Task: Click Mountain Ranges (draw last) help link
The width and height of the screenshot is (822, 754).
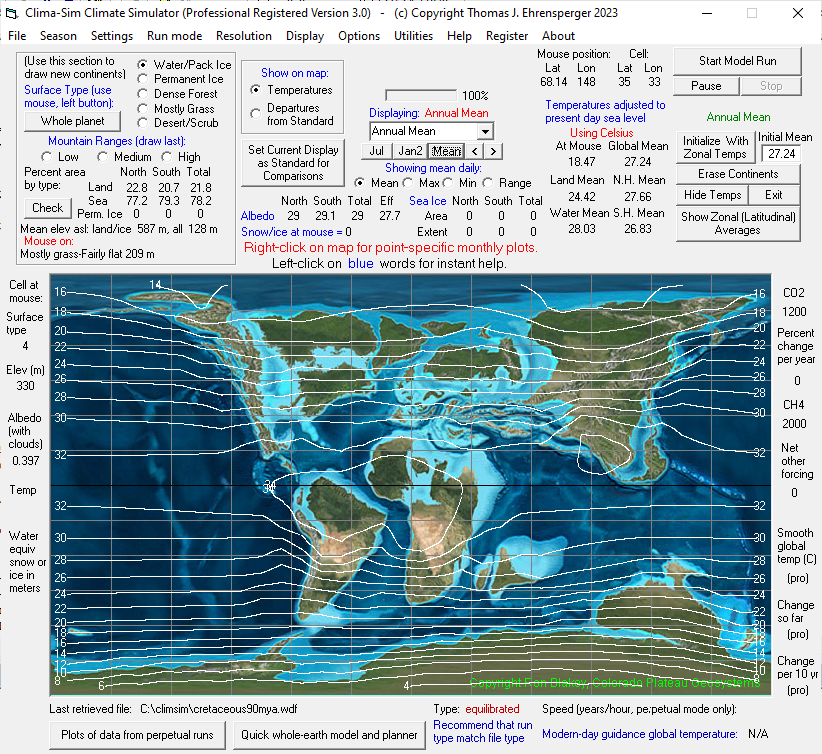Action: (x=116, y=141)
